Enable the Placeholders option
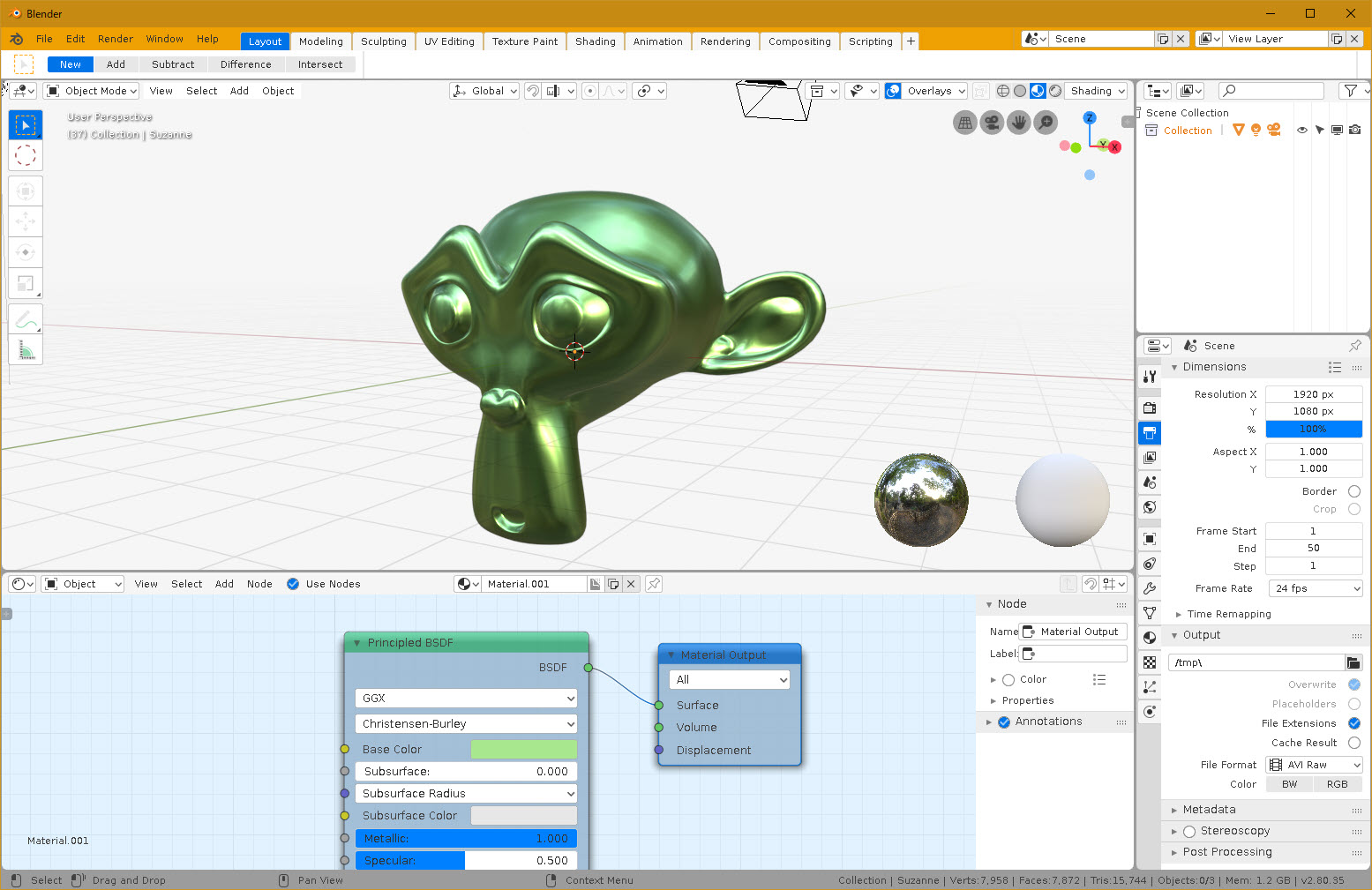Viewport: 1372px width, 890px height. (x=1354, y=704)
